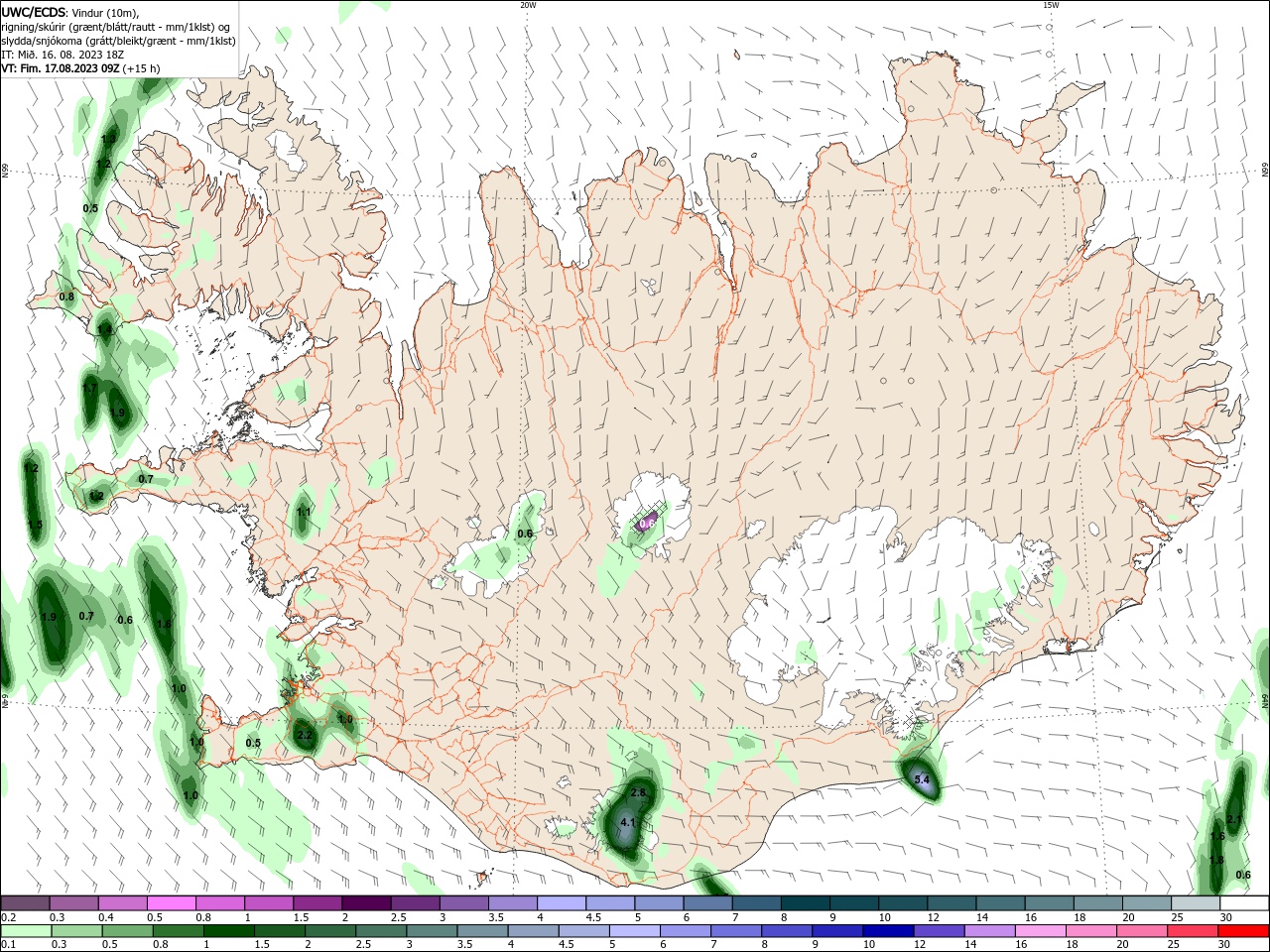Image resolution: width=1270 pixels, height=952 pixels.
Task: Click the 64N latitude label on the right edge
Action: click(x=1264, y=701)
